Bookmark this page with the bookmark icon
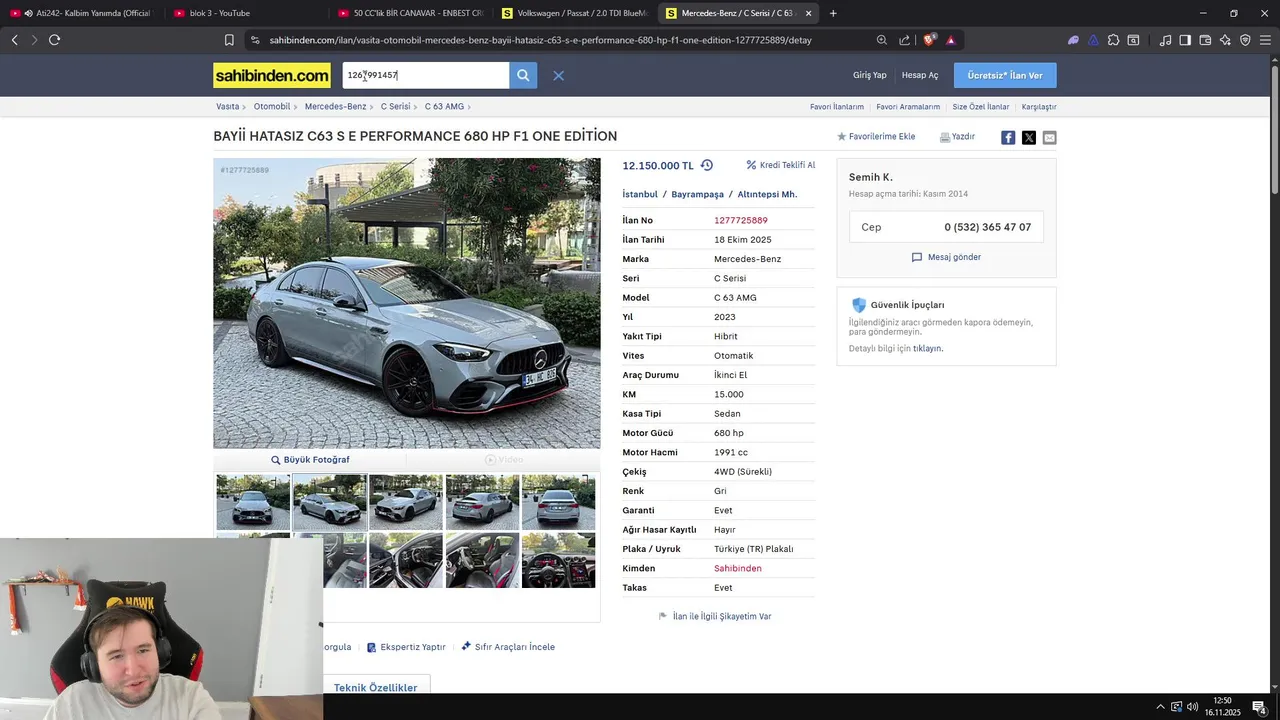The height and width of the screenshot is (720, 1280). click(x=229, y=40)
